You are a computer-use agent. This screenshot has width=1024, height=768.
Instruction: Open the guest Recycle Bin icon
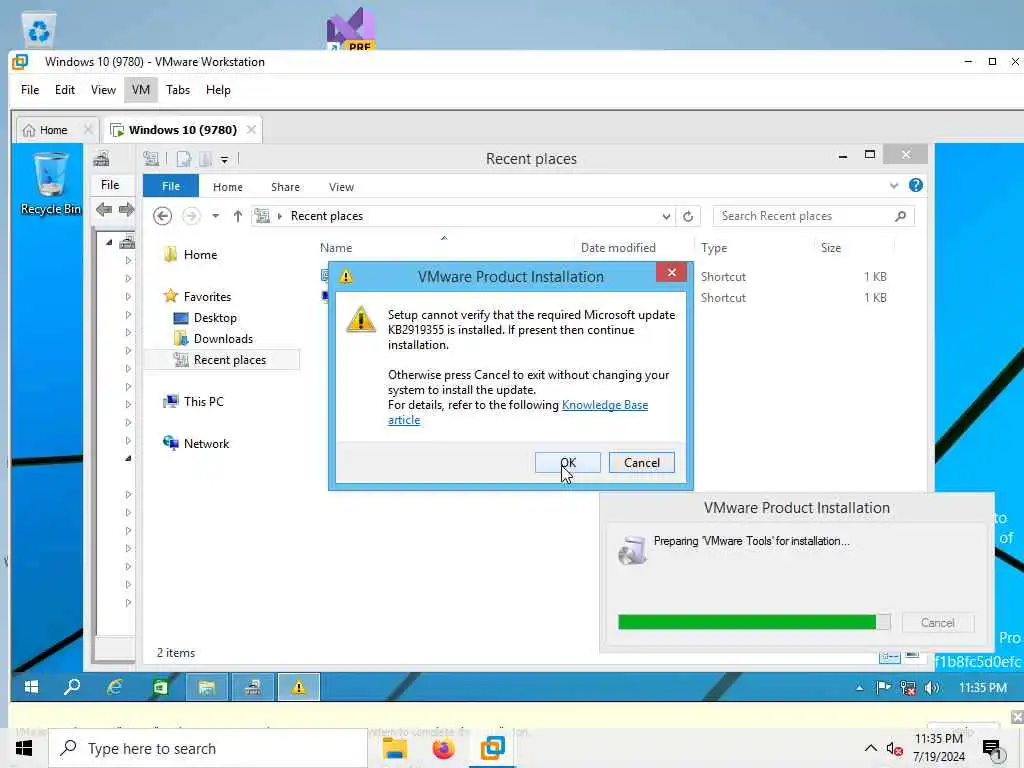point(50,184)
